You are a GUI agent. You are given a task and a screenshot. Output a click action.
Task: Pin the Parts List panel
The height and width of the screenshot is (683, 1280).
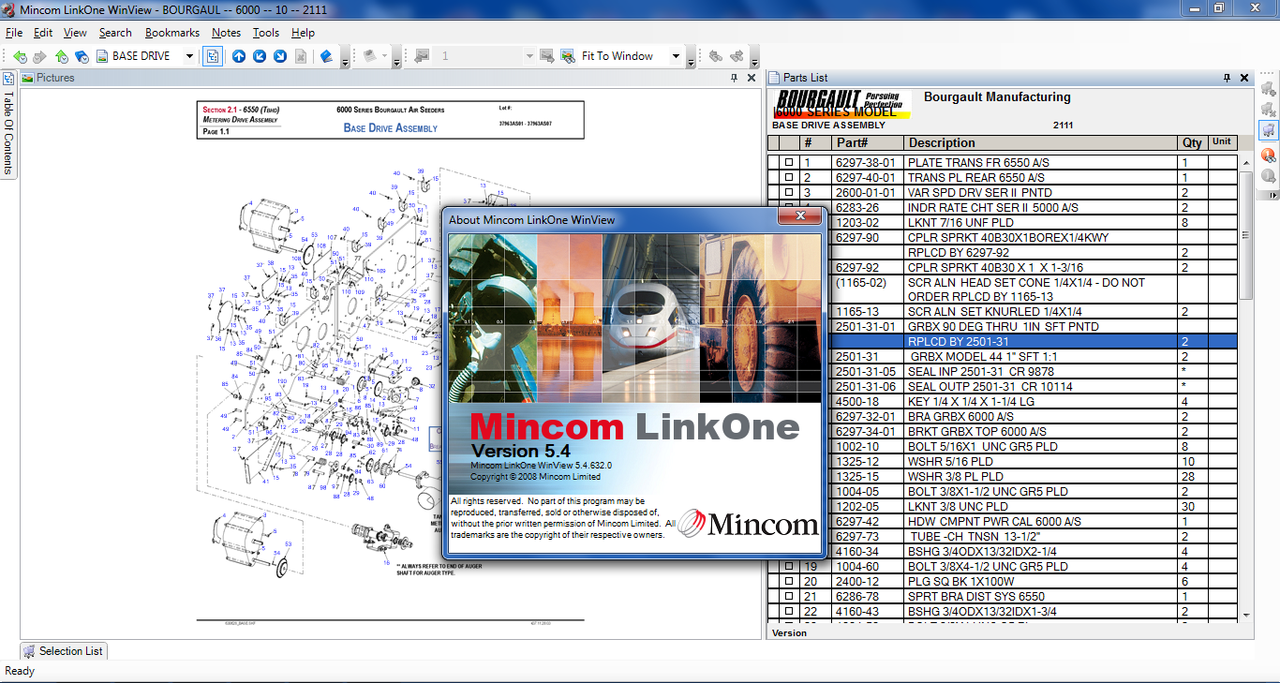pos(1227,77)
